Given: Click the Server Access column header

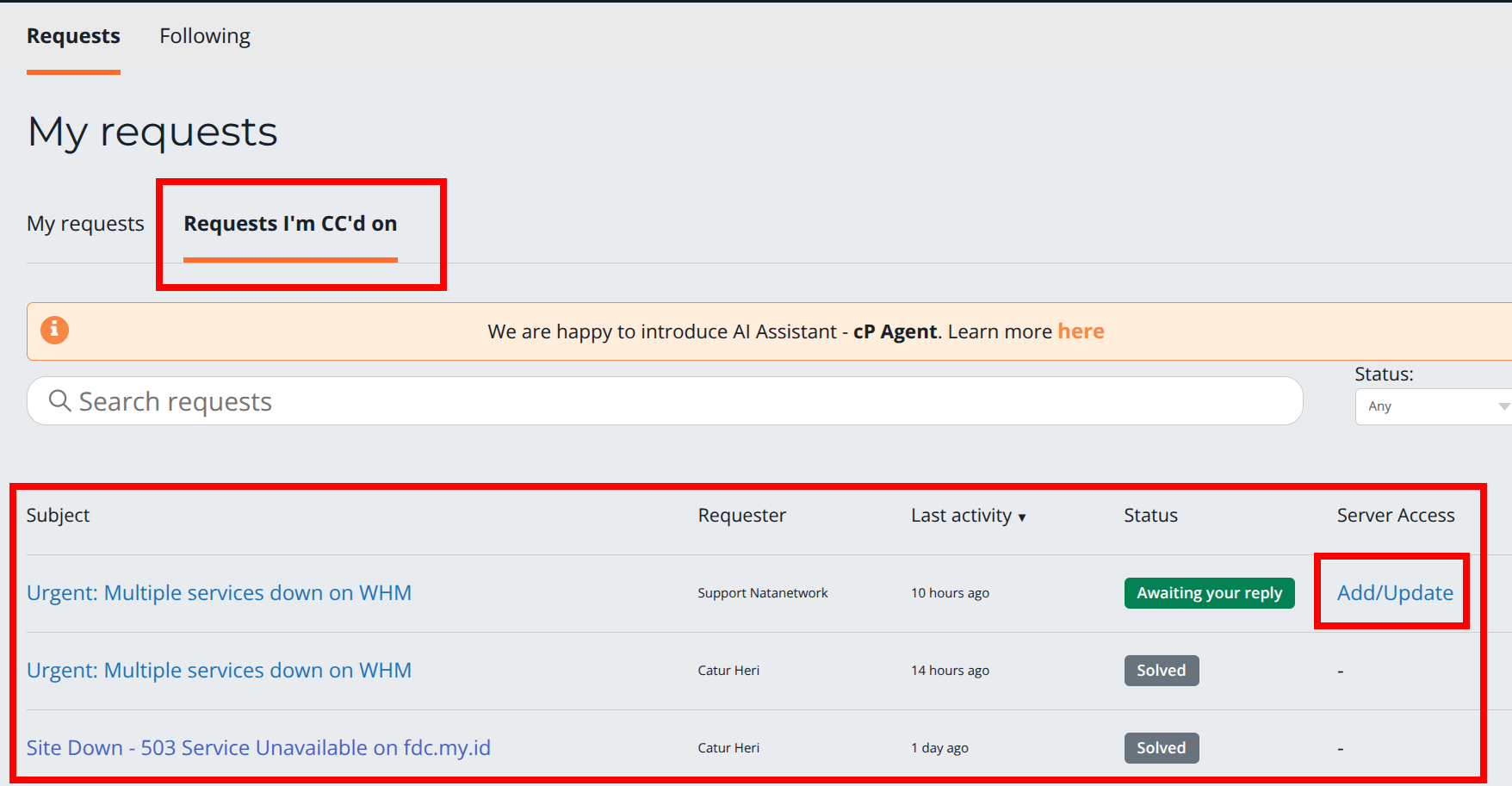Looking at the screenshot, I should 1396,515.
